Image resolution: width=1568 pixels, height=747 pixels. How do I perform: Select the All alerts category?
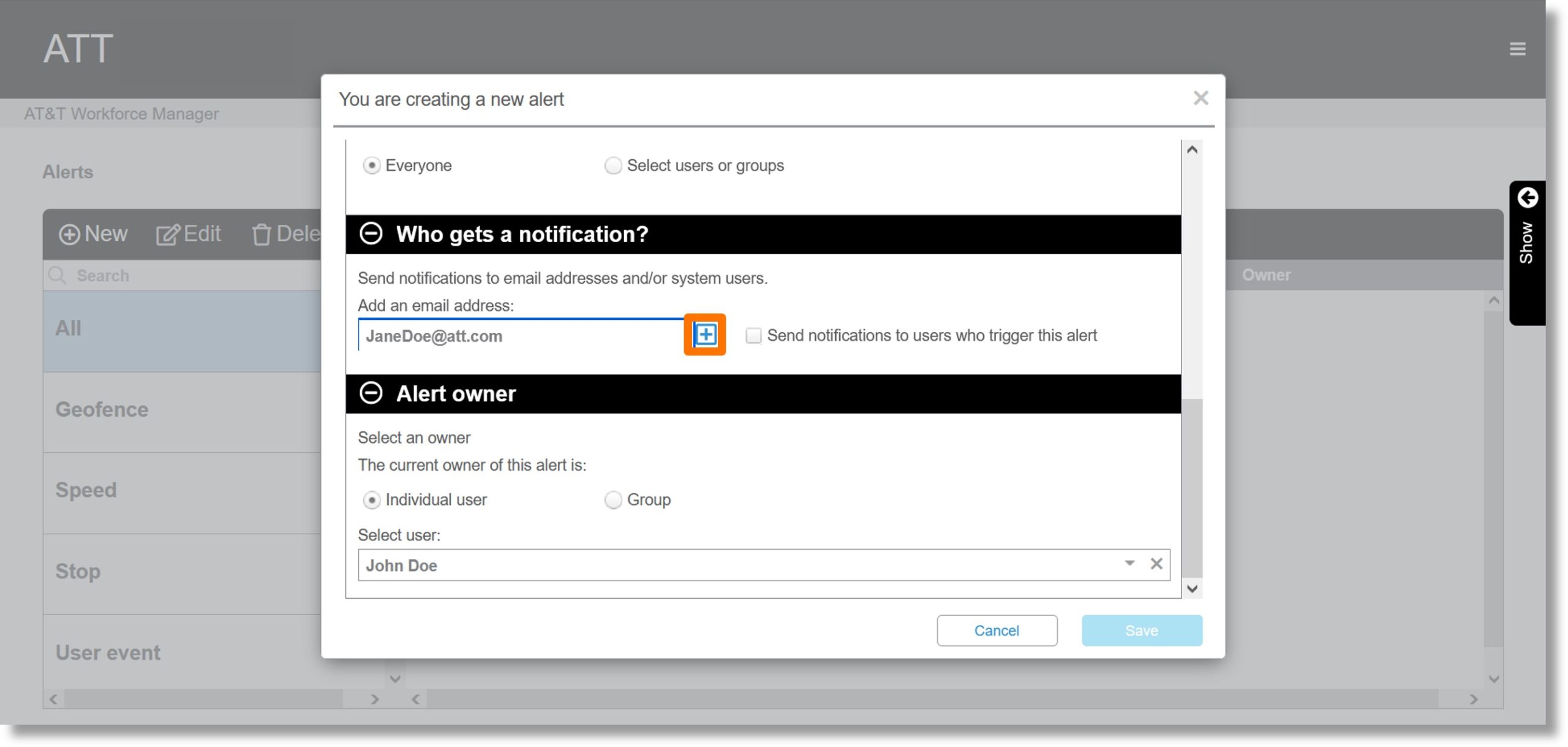(x=182, y=331)
